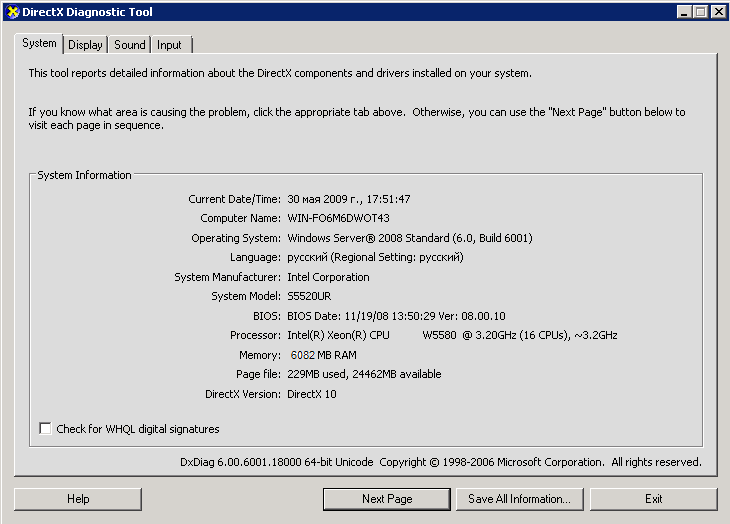The width and height of the screenshot is (730, 524).
Task: Switch to the System tab
Action: (x=39, y=43)
